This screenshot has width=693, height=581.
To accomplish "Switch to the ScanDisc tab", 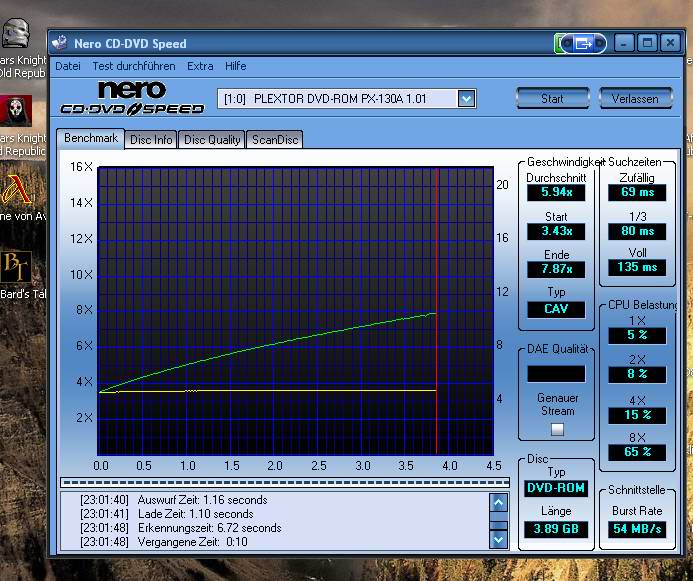I will tap(275, 140).
